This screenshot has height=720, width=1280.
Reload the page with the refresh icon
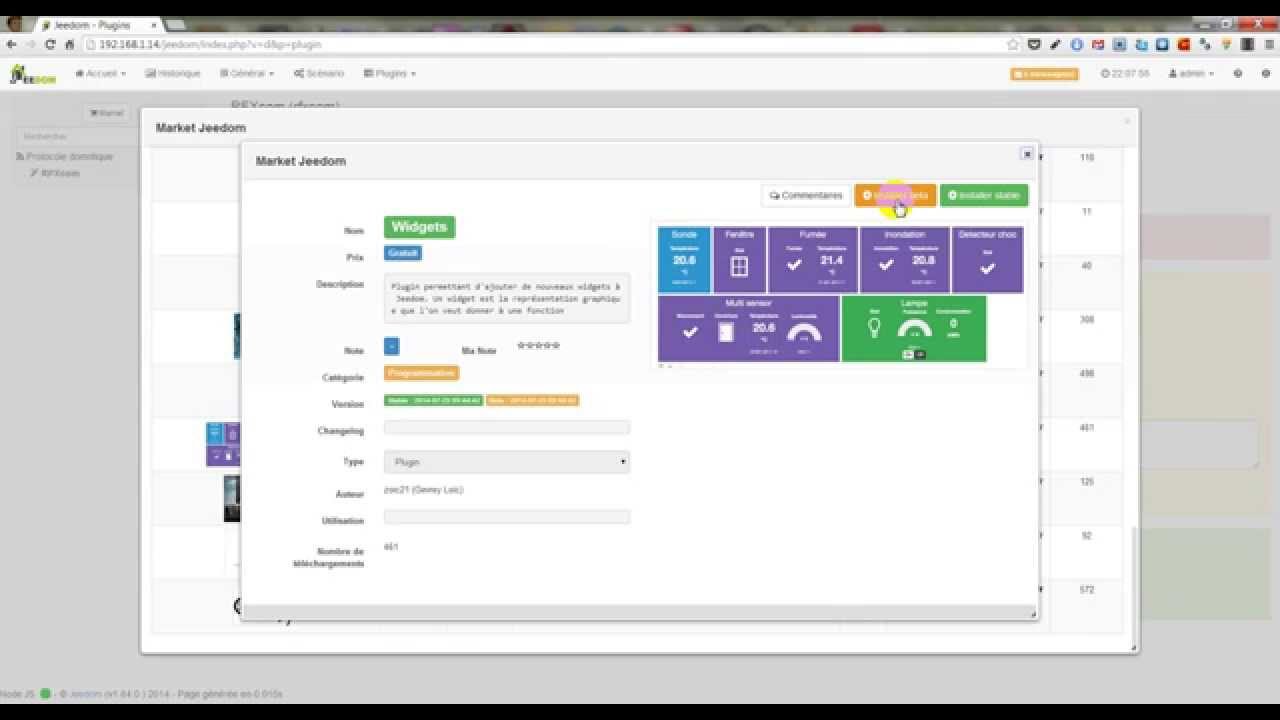click(50, 44)
